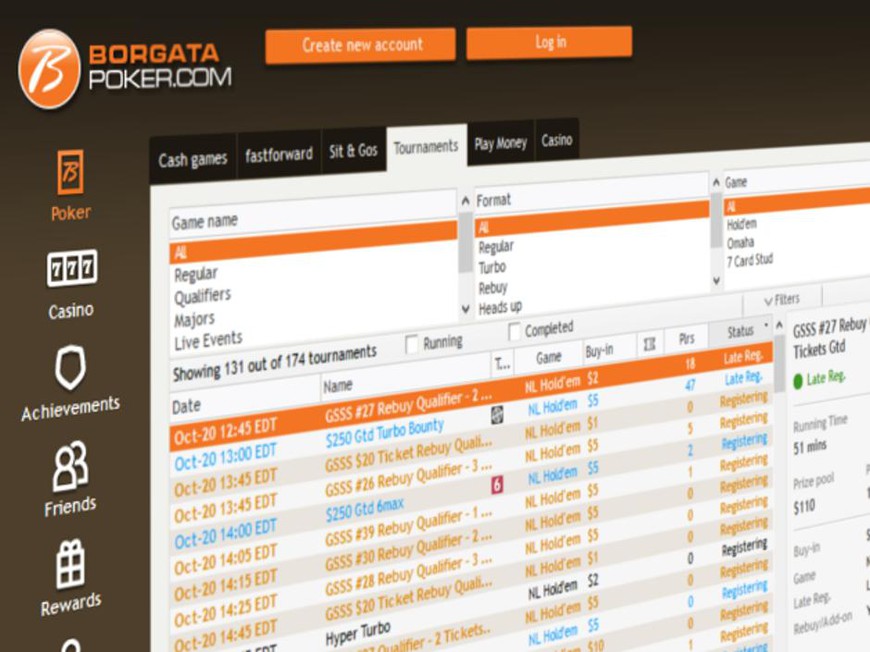Select Heads up in the Format list
Image resolution: width=870 pixels, height=652 pixels.
500,307
